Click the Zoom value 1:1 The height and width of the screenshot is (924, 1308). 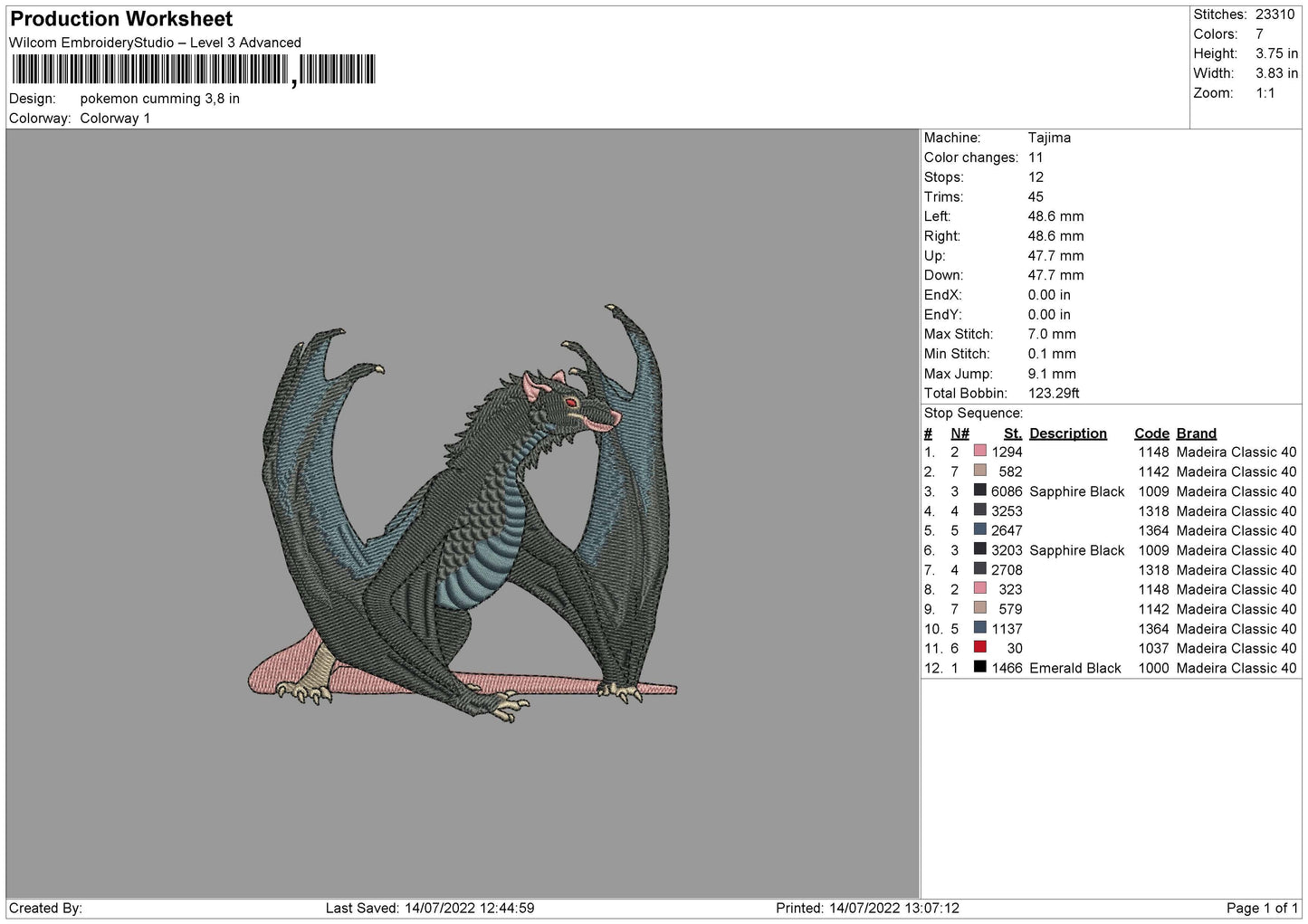(x=1265, y=93)
